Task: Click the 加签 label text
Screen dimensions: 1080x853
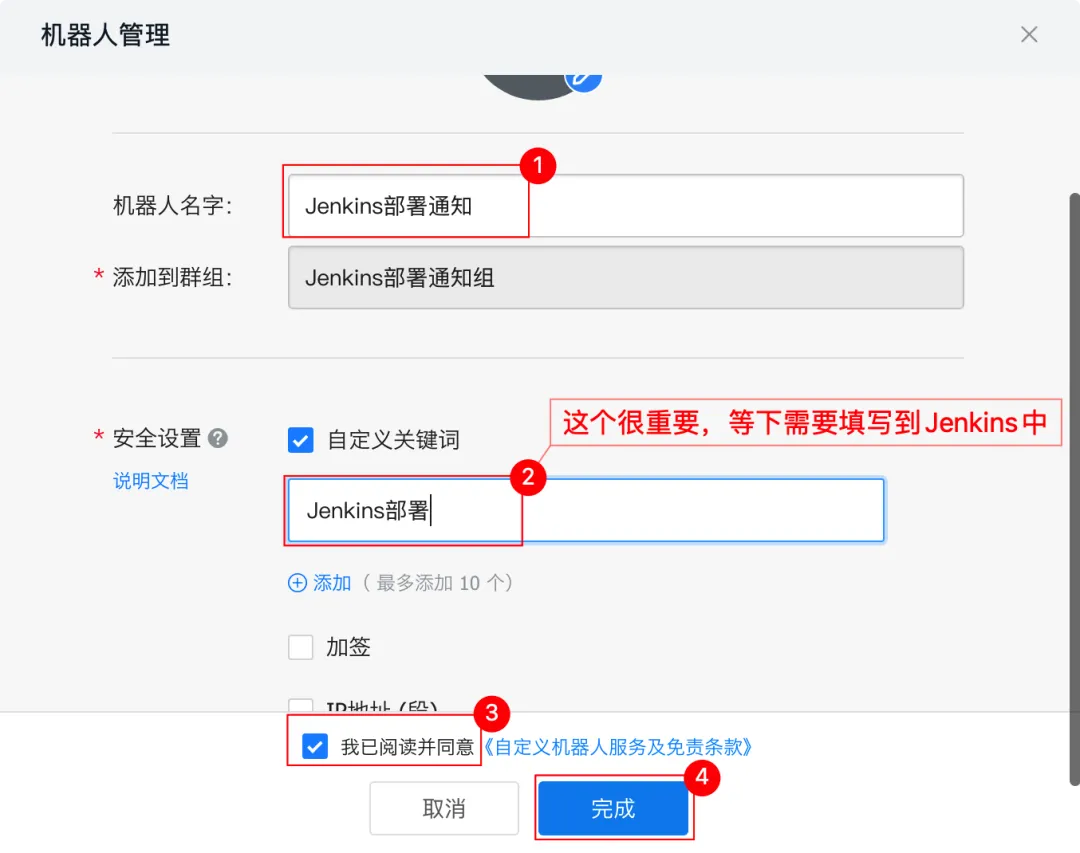Action: 349,647
